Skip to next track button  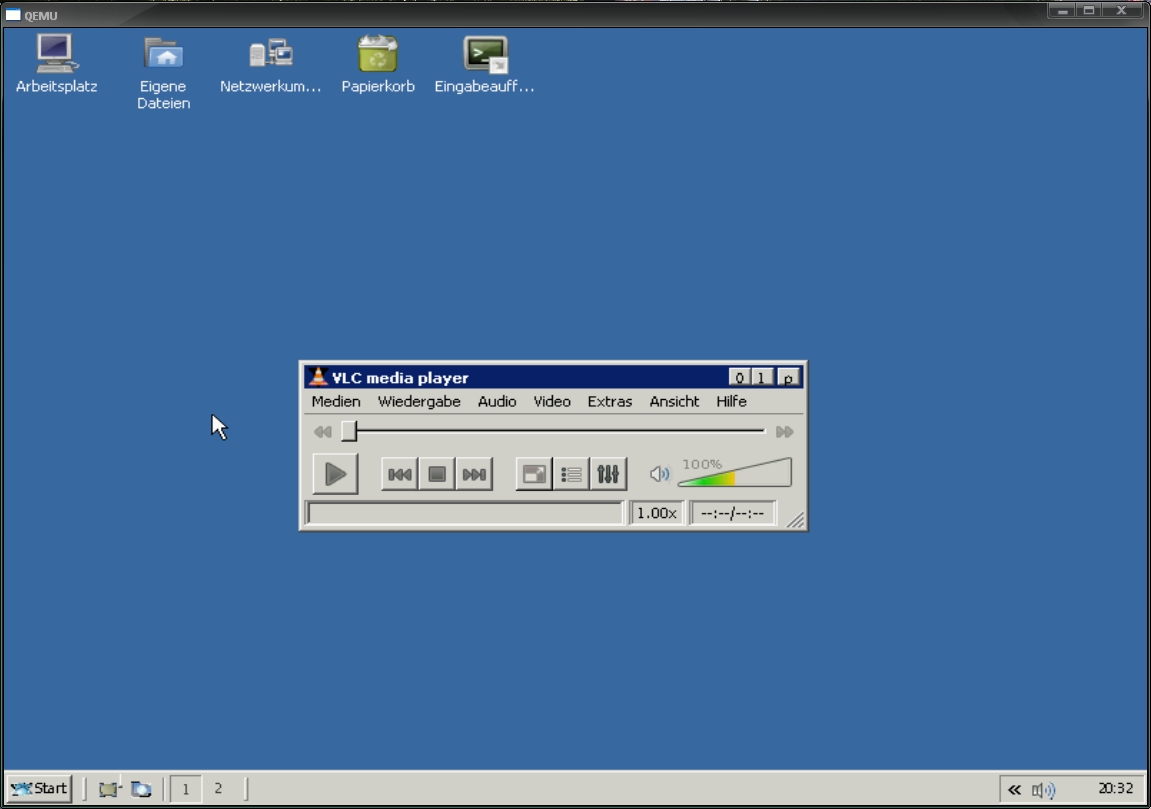click(474, 474)
